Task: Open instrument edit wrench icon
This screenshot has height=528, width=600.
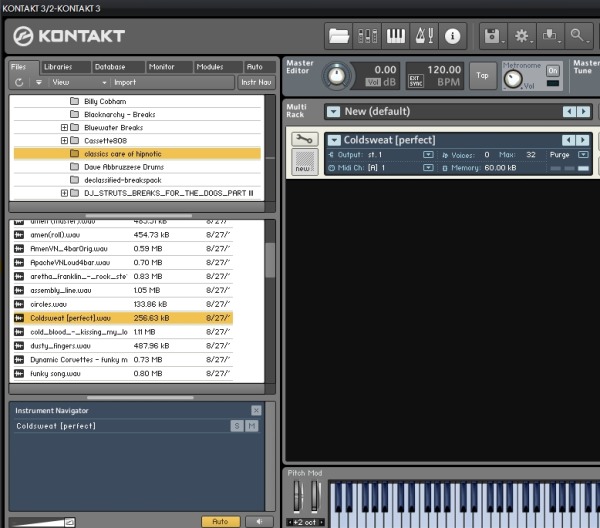Action: point(305,139)
